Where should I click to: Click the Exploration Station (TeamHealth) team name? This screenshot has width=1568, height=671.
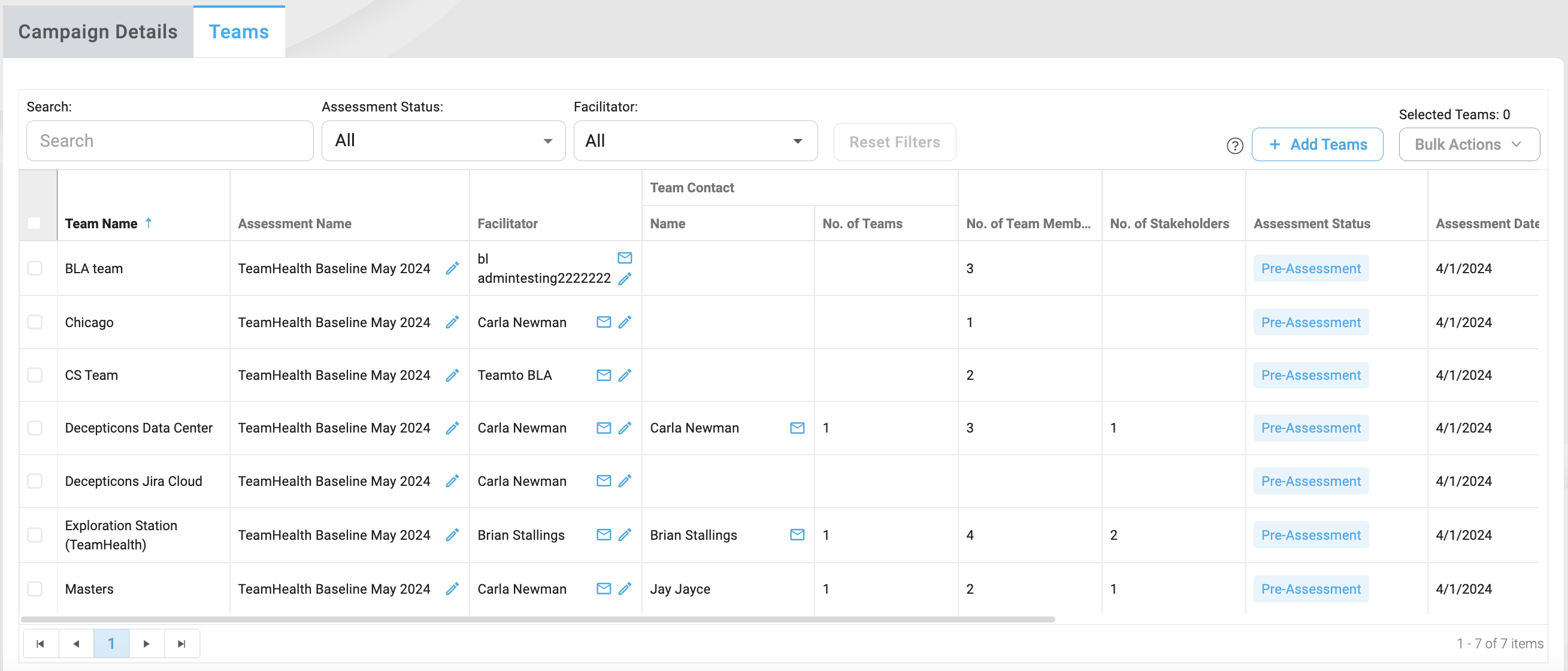121,534
